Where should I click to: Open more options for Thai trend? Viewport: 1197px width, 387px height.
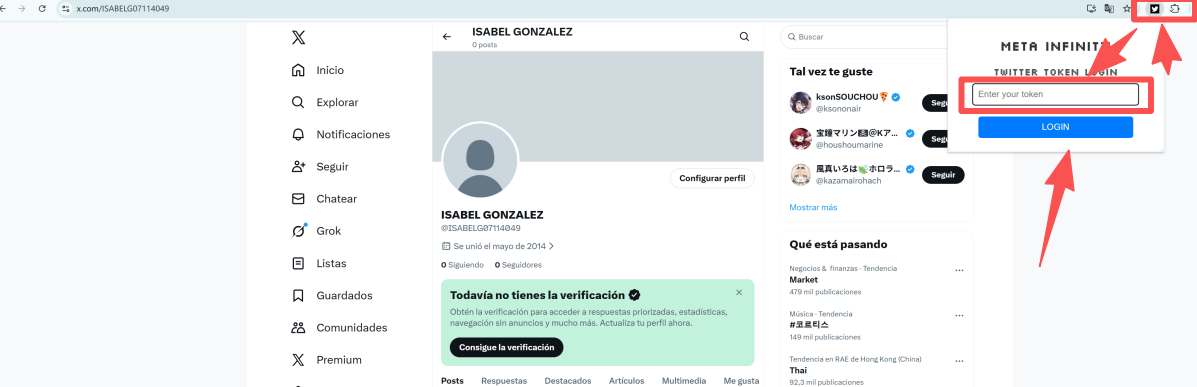tap(960, 361)
